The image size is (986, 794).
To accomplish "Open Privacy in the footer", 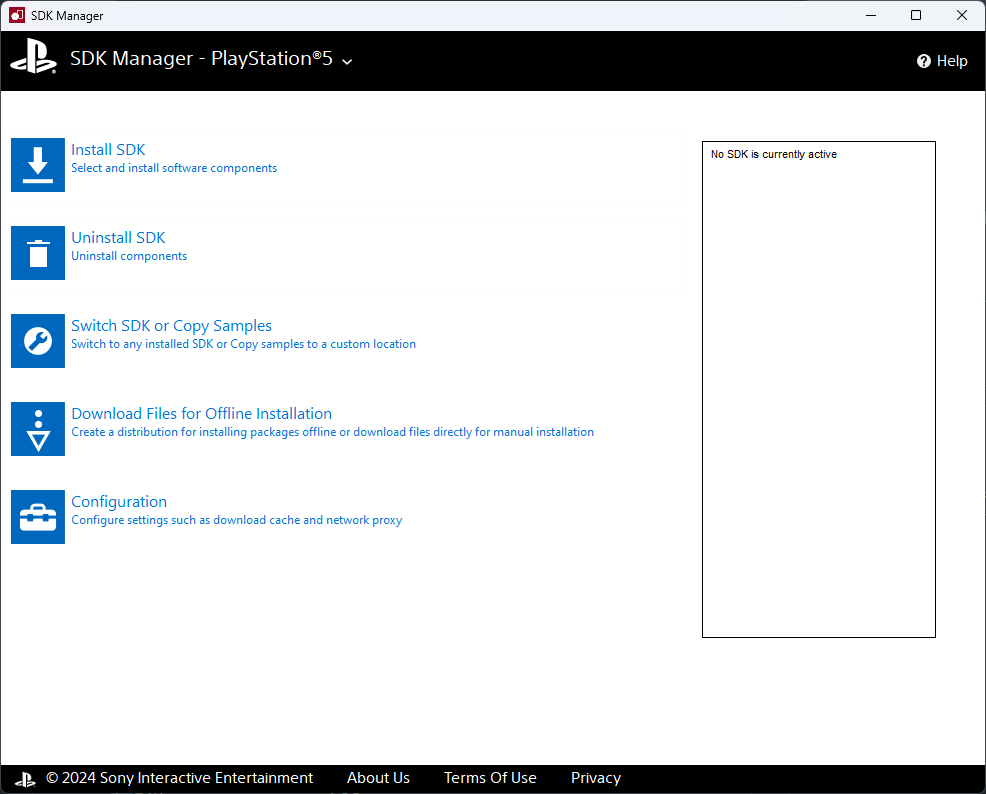I will [596, 778].
